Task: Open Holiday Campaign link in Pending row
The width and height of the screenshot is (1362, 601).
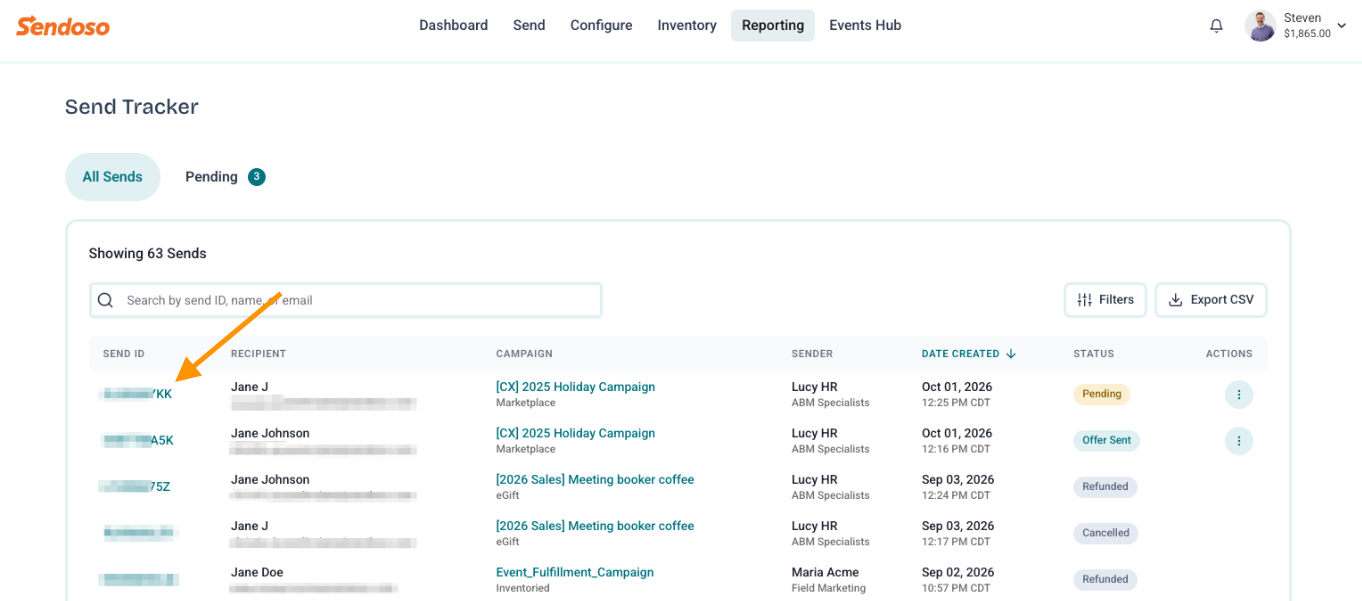Action: point(575,387)
